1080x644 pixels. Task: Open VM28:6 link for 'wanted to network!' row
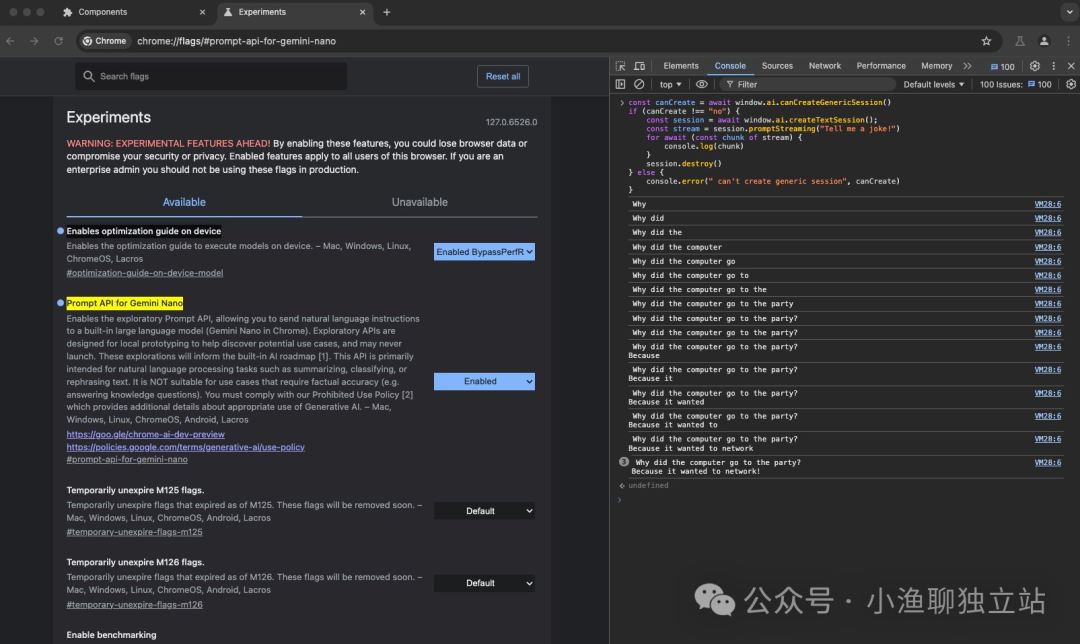click(1048, 463)
